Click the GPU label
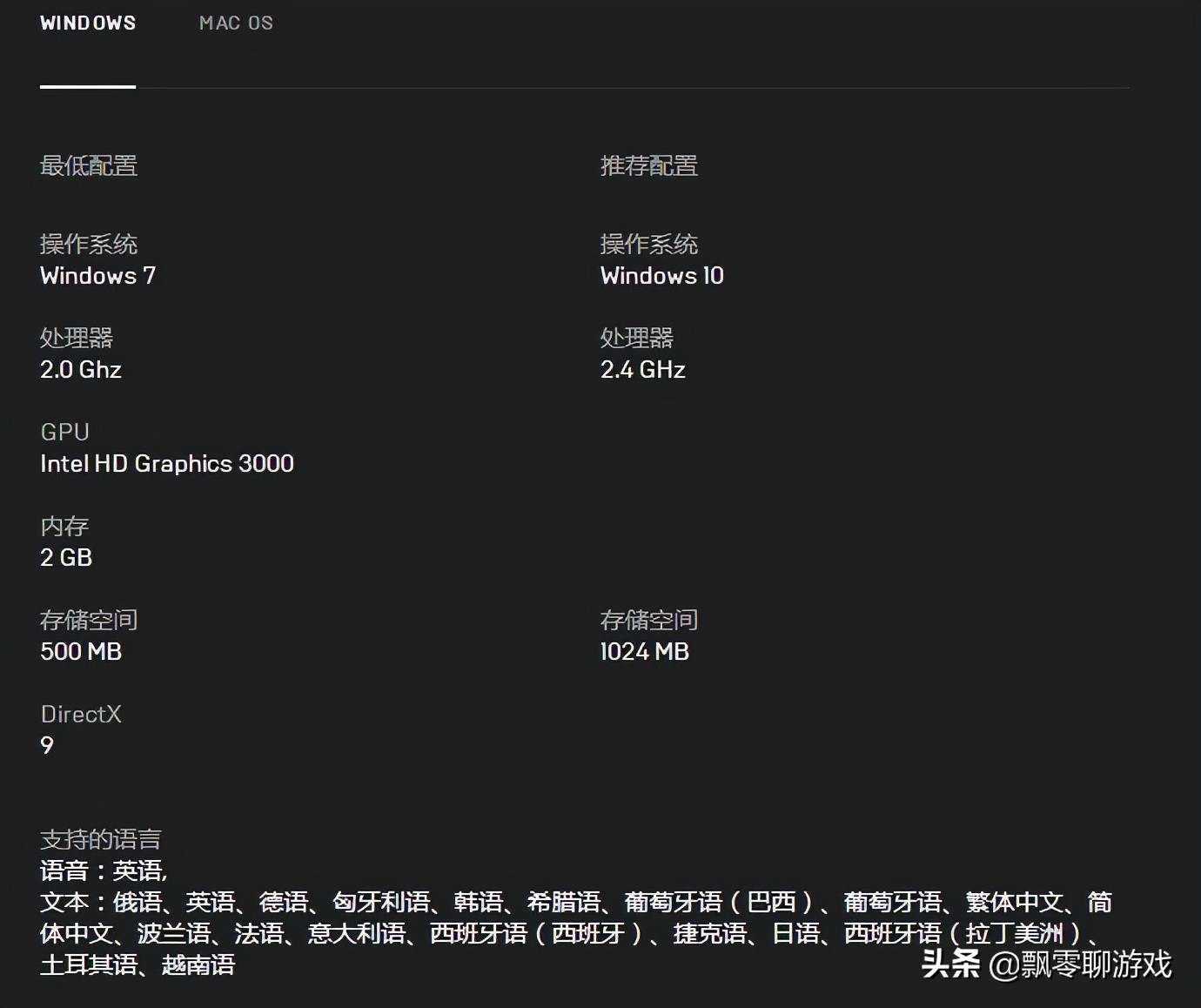Image resolution: width=1201 pixels, height=1008 pixels. pos(64,431)
